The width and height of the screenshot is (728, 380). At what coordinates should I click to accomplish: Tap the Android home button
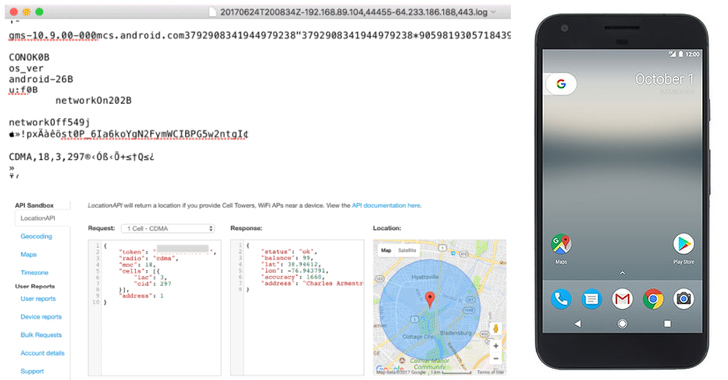[622, 323]
